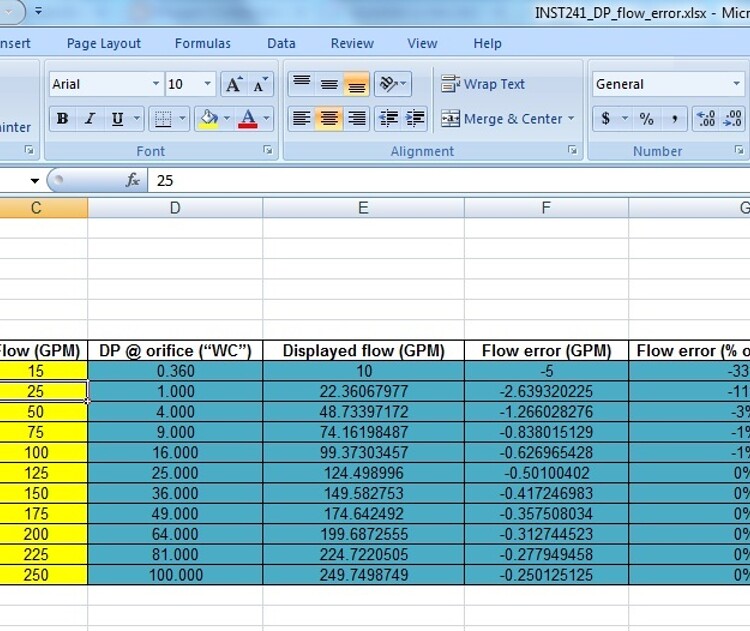
Task: Open Arial font name dropdown
Action: coord(155,84)
